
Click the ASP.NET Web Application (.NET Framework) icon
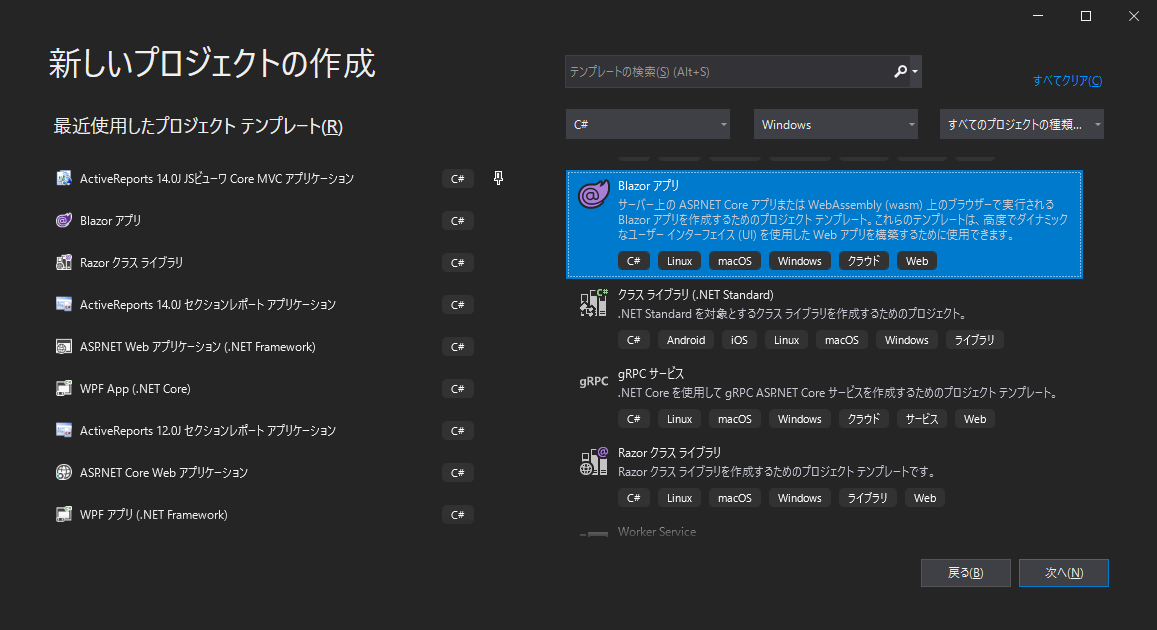tap(64, 346)
